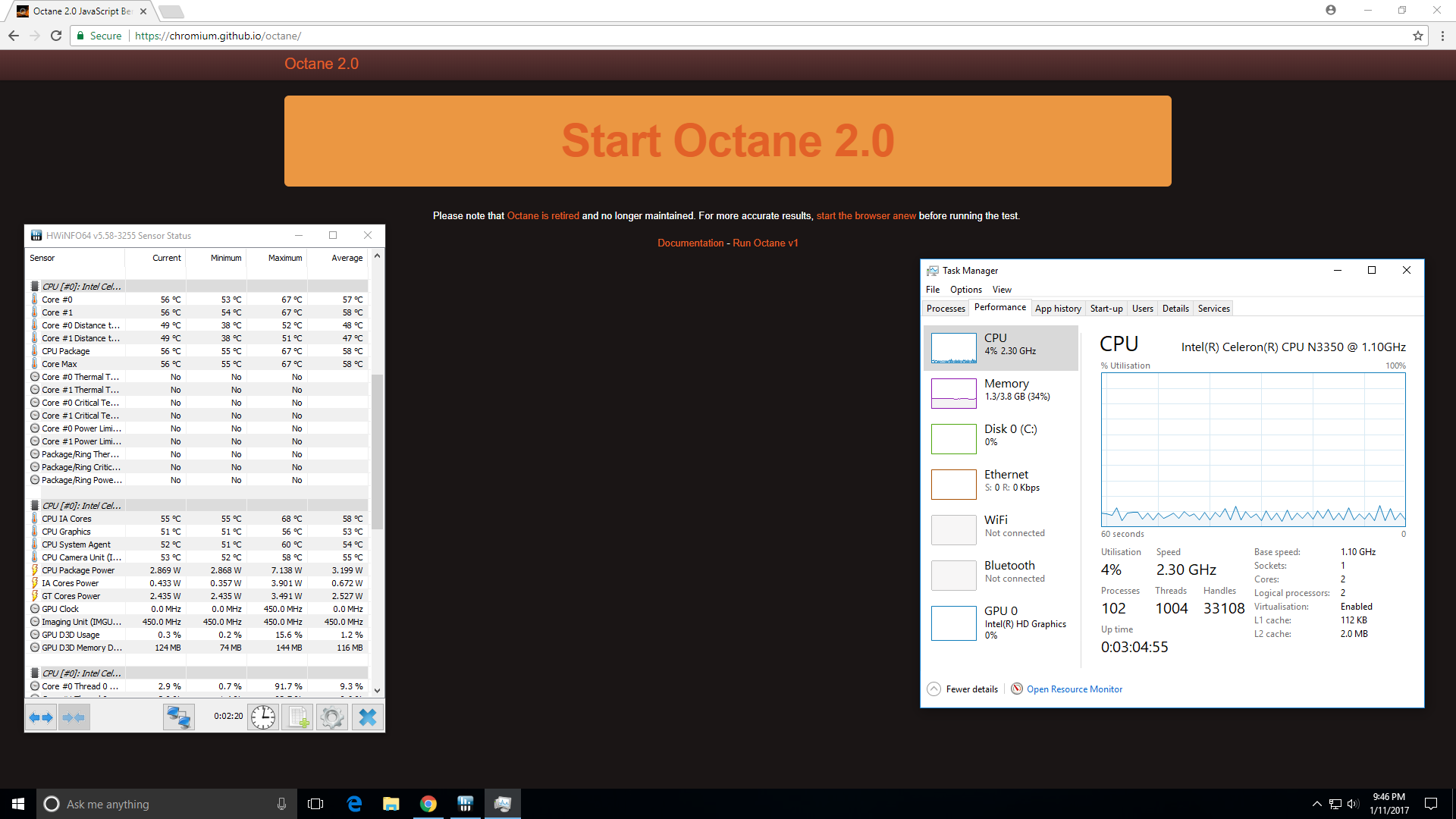Viewport: 1456px width, 819px height.
Task: Start HWiNFO logging to file icon
Action: click(x=297, y=717)
